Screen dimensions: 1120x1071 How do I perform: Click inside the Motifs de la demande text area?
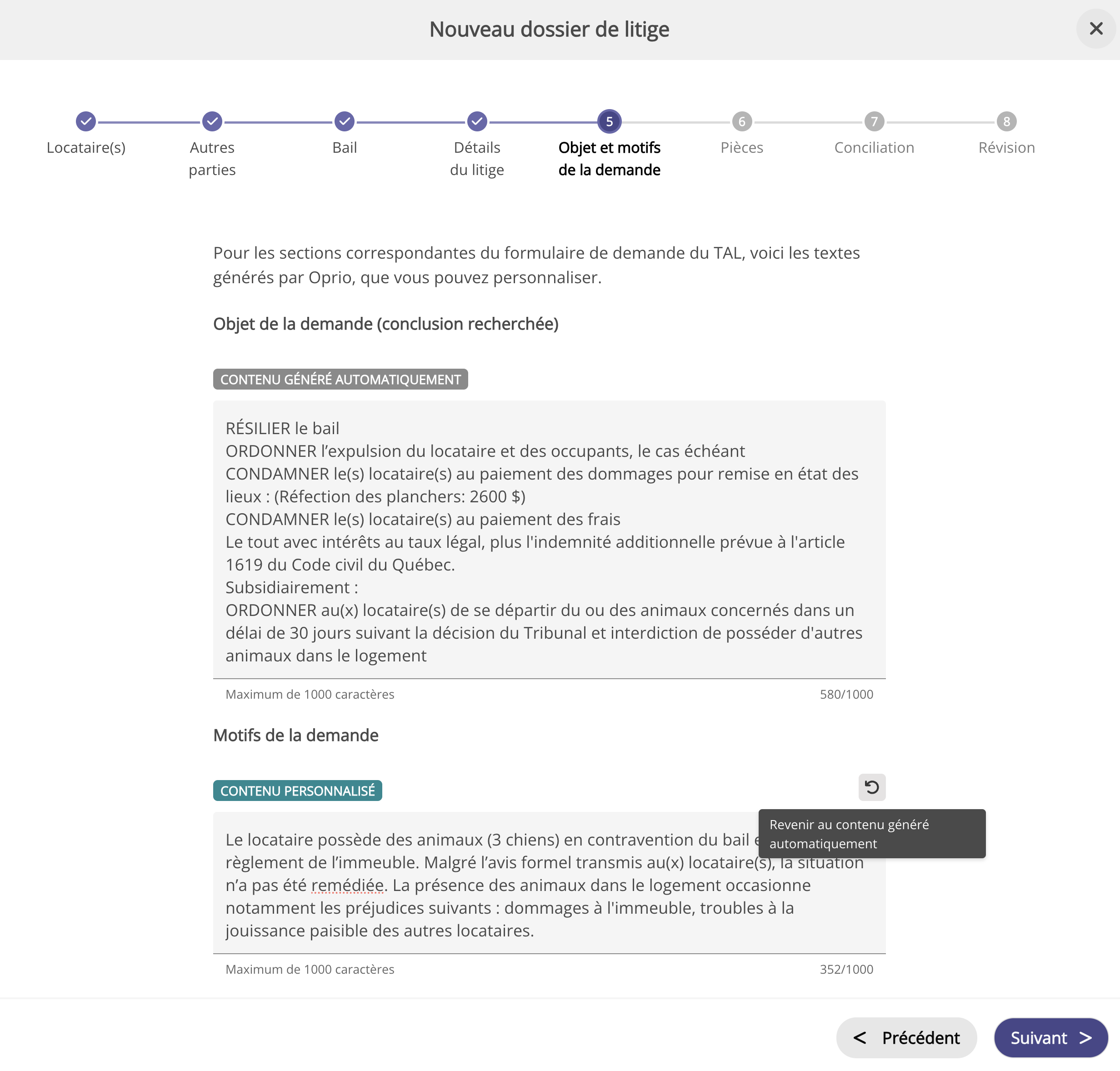tap(485, 908)
